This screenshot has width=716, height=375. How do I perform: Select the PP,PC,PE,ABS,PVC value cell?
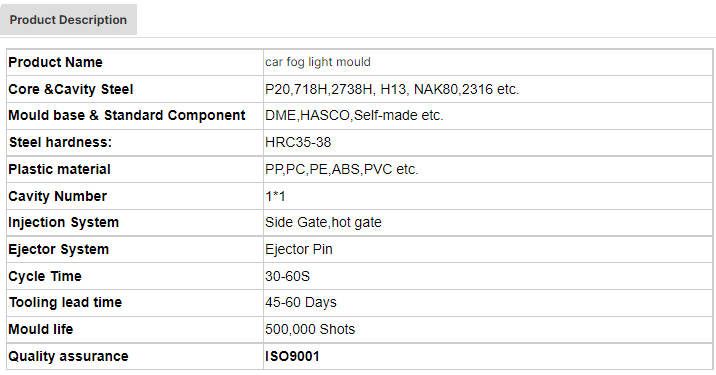488,169
